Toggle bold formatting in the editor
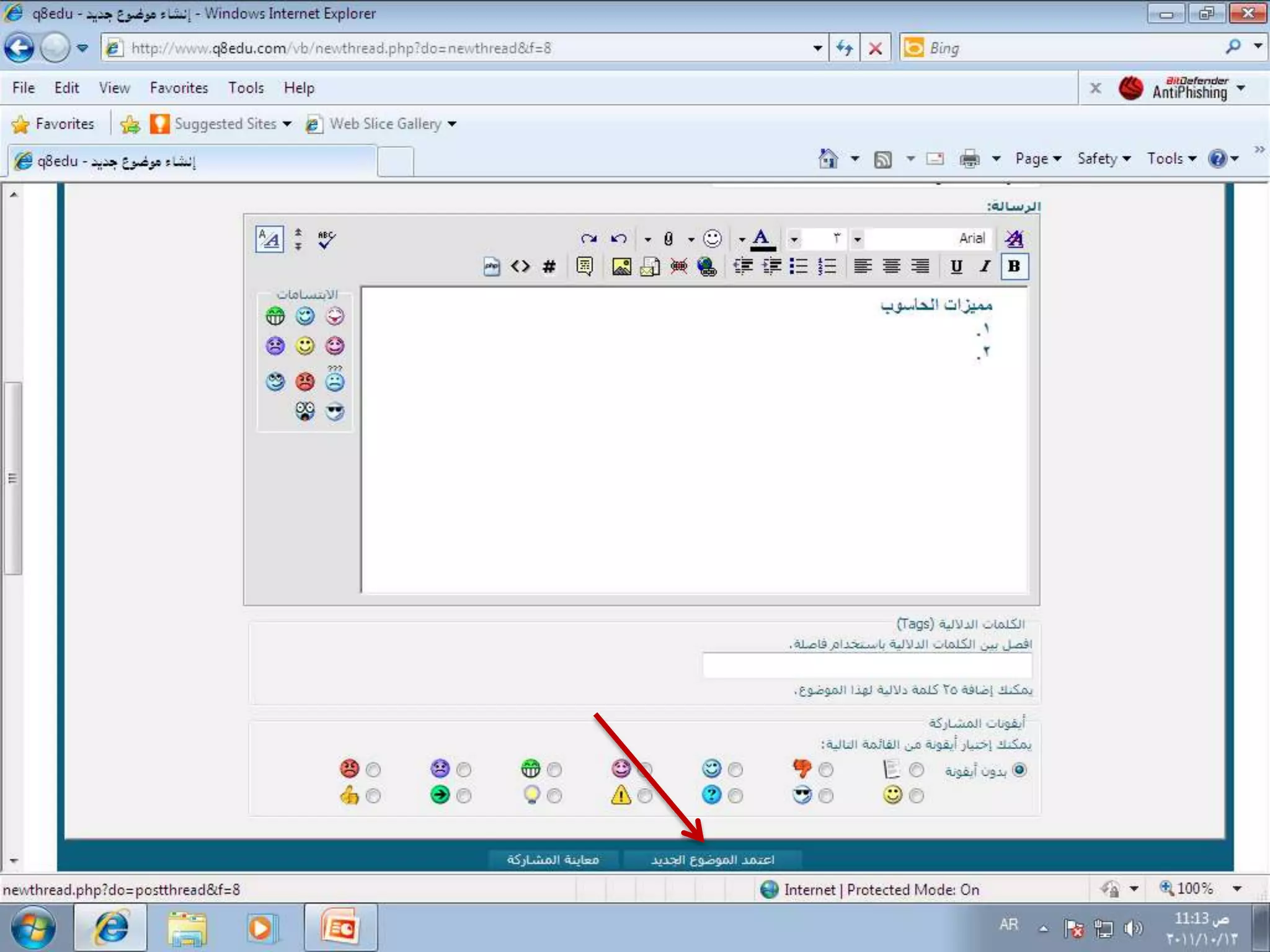The height and width of the screenshot is (952, 1270). (x=1014, y=267)
